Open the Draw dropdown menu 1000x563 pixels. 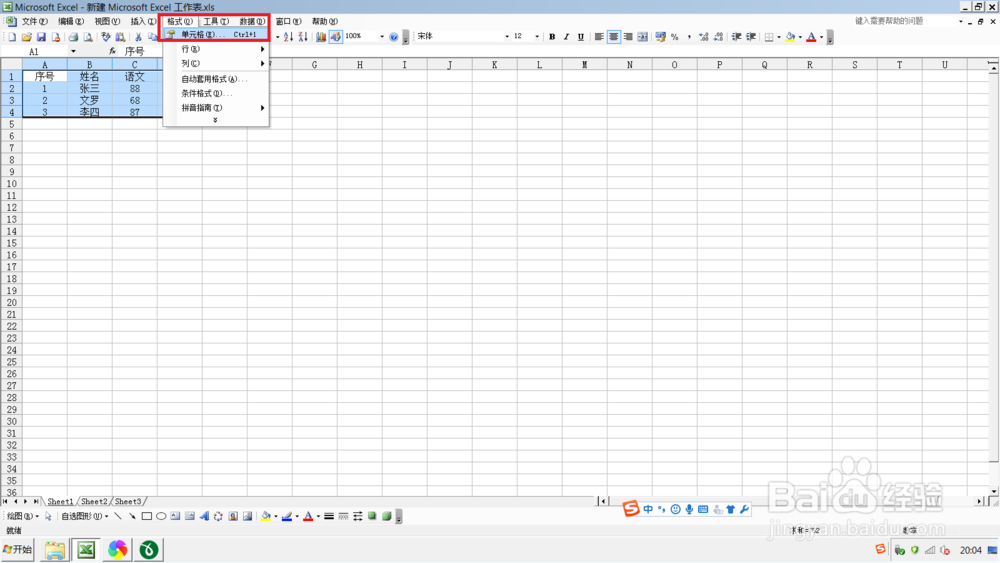[22, 516]
